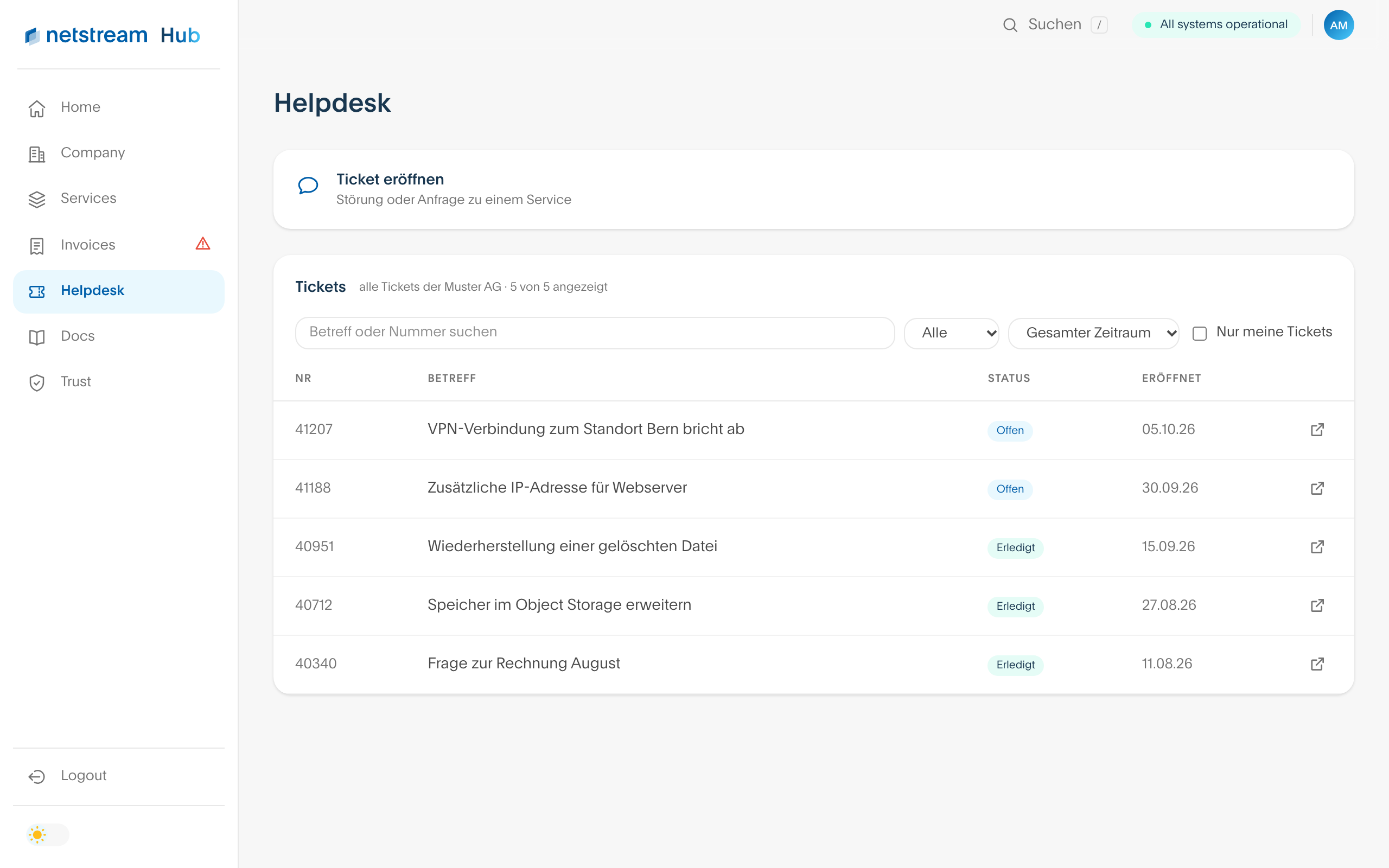The width and height of the screenshot is (1389, 868).
Task: Click the Logout arrow icon
Action: [x=37, y=776]
